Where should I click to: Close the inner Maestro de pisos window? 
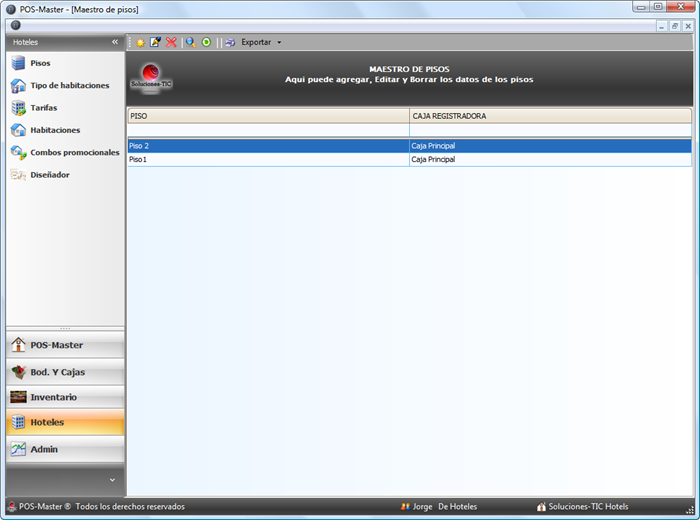point(688,26)
